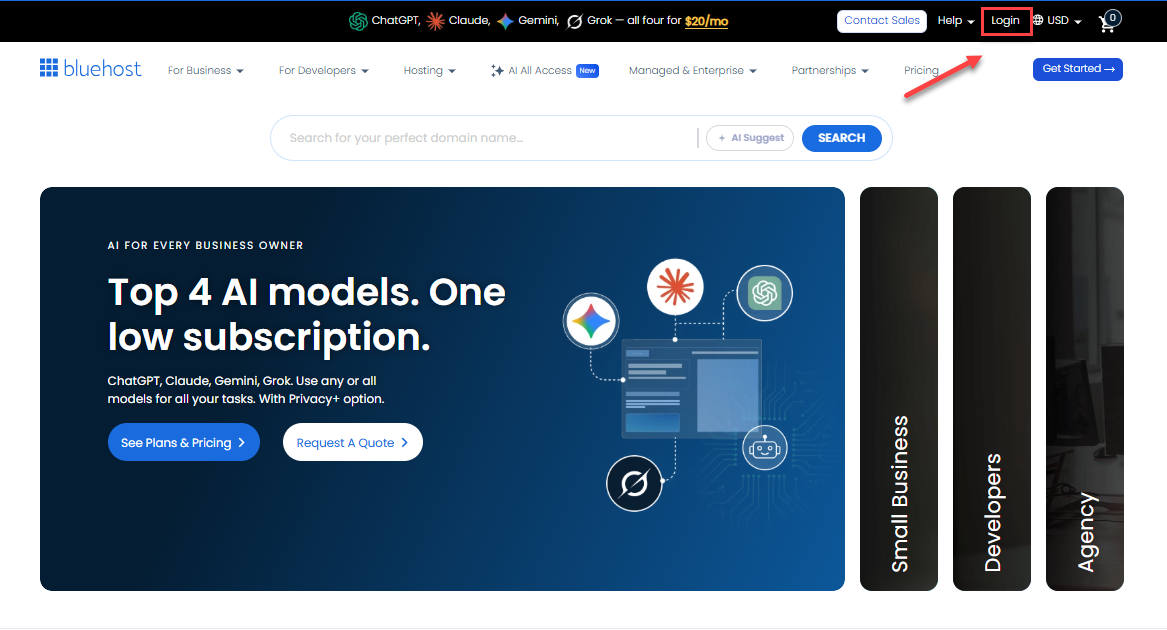Click the Gemini circle in hero illustration
1167x630 pixels.
click(x=591, y=322)
